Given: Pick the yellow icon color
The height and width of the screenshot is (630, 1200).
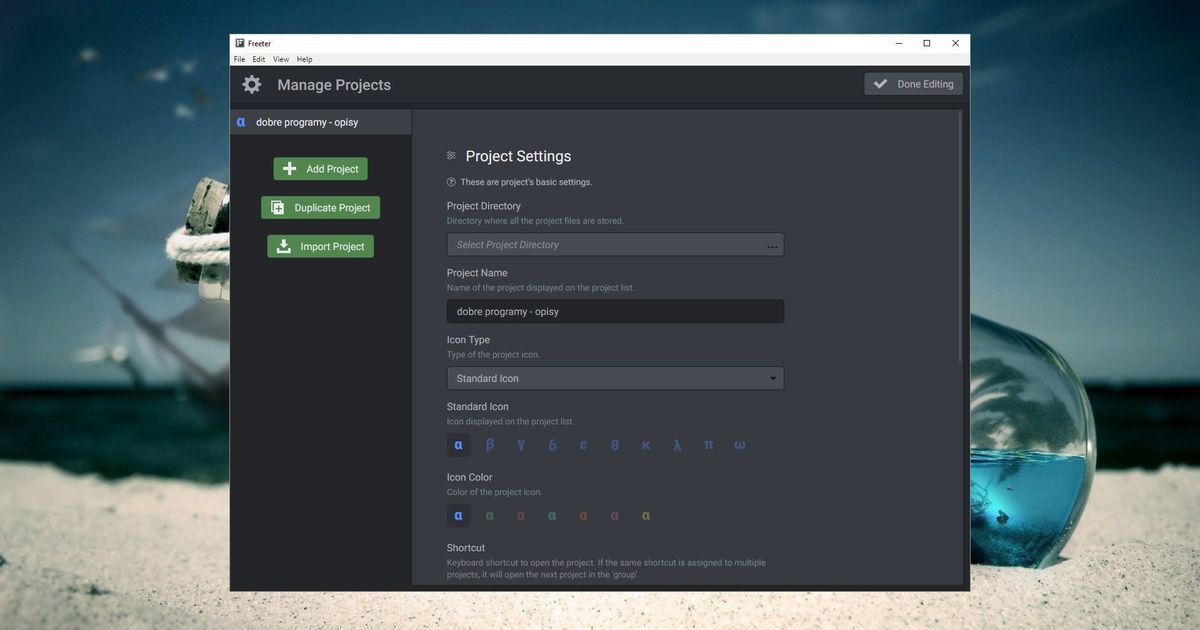Looking at the screenshot, I should [646, 516].
